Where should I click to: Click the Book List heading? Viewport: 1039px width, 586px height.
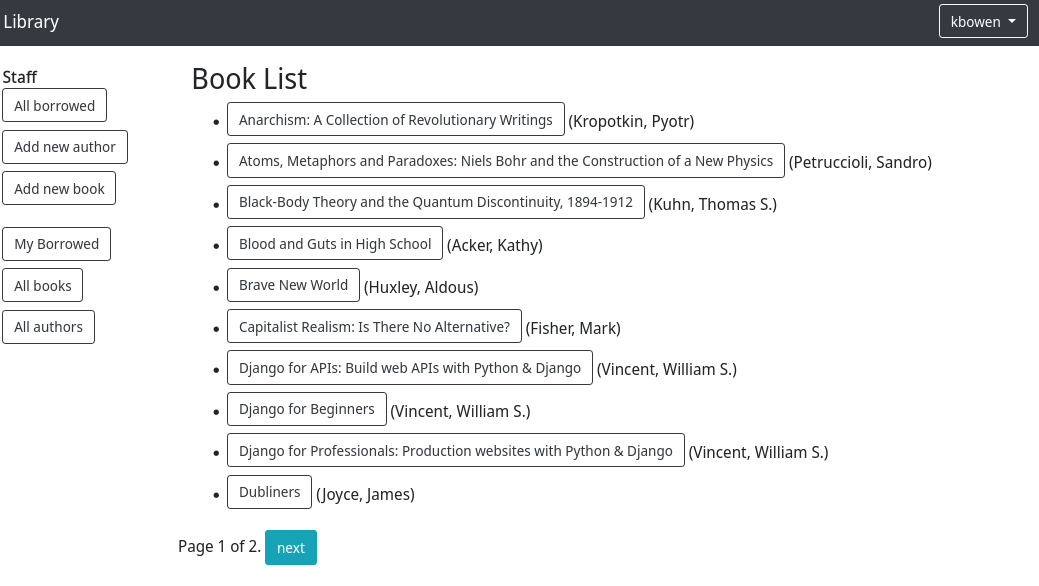249,78
